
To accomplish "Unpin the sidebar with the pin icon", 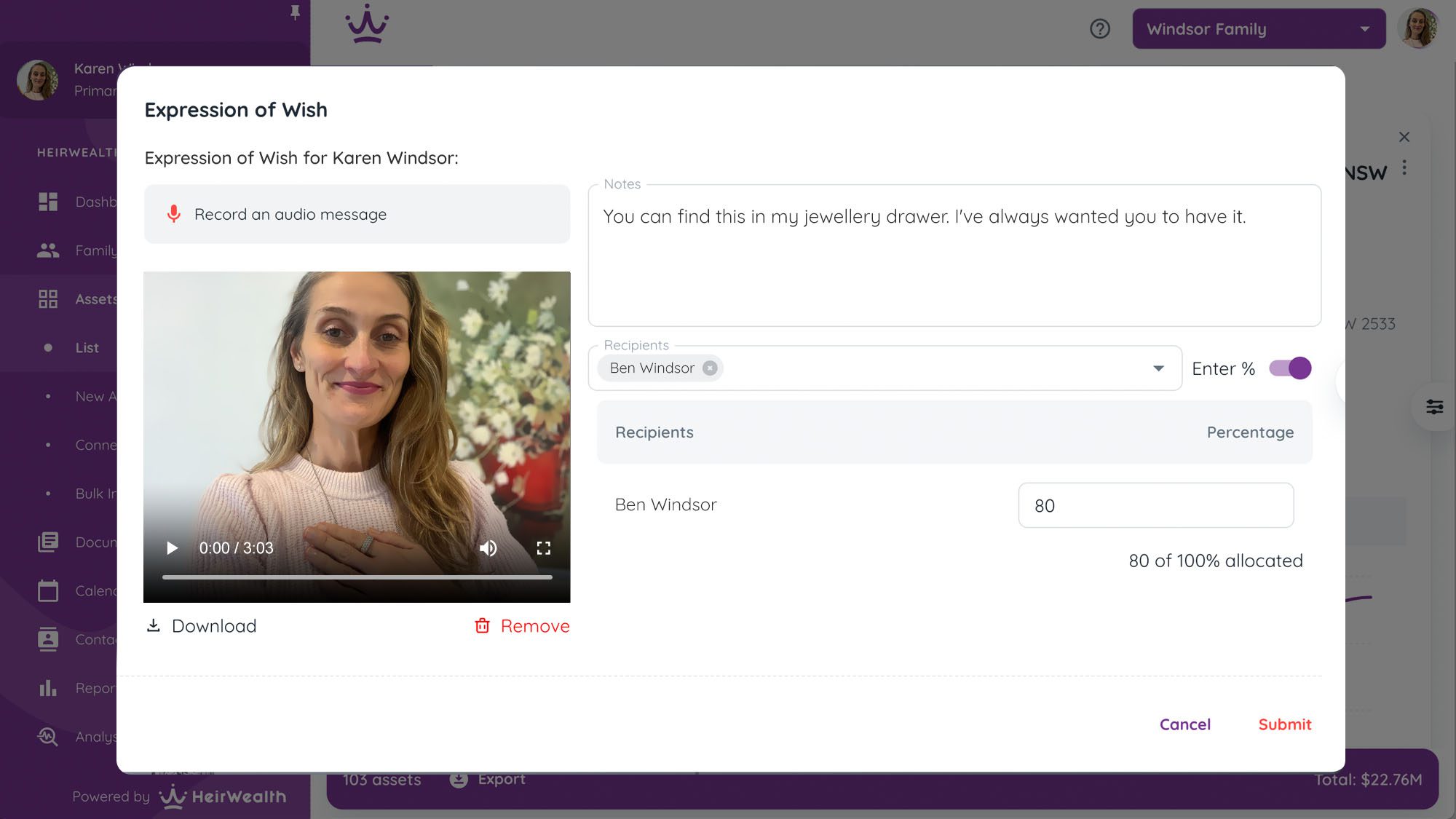I will click(295, 12).
